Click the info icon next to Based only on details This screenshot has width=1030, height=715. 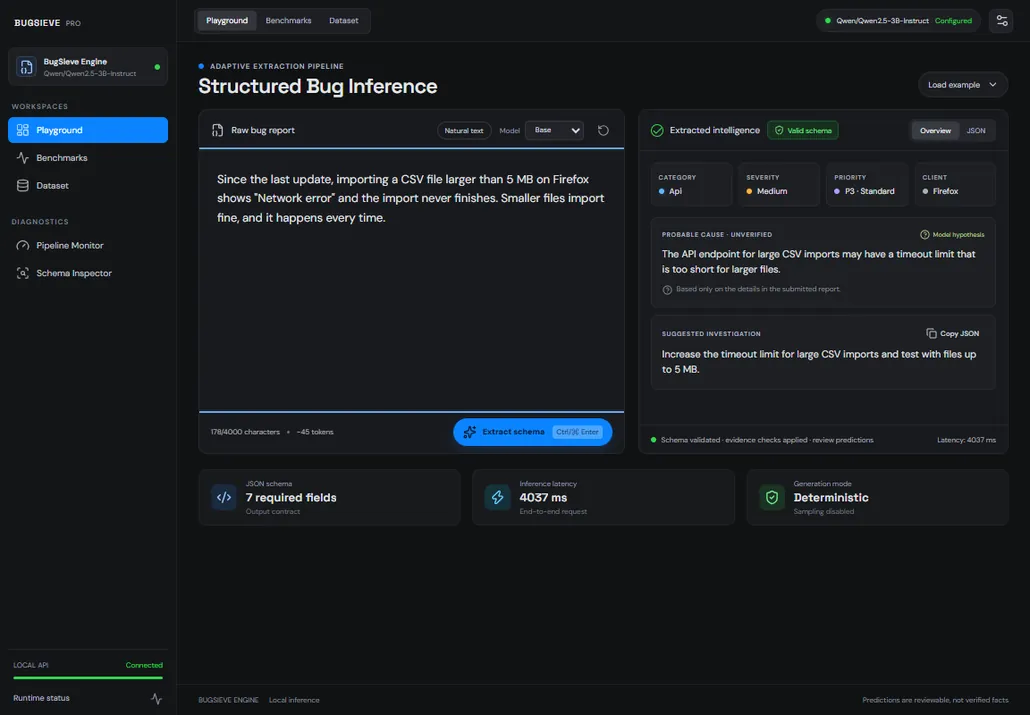(667, 290)
